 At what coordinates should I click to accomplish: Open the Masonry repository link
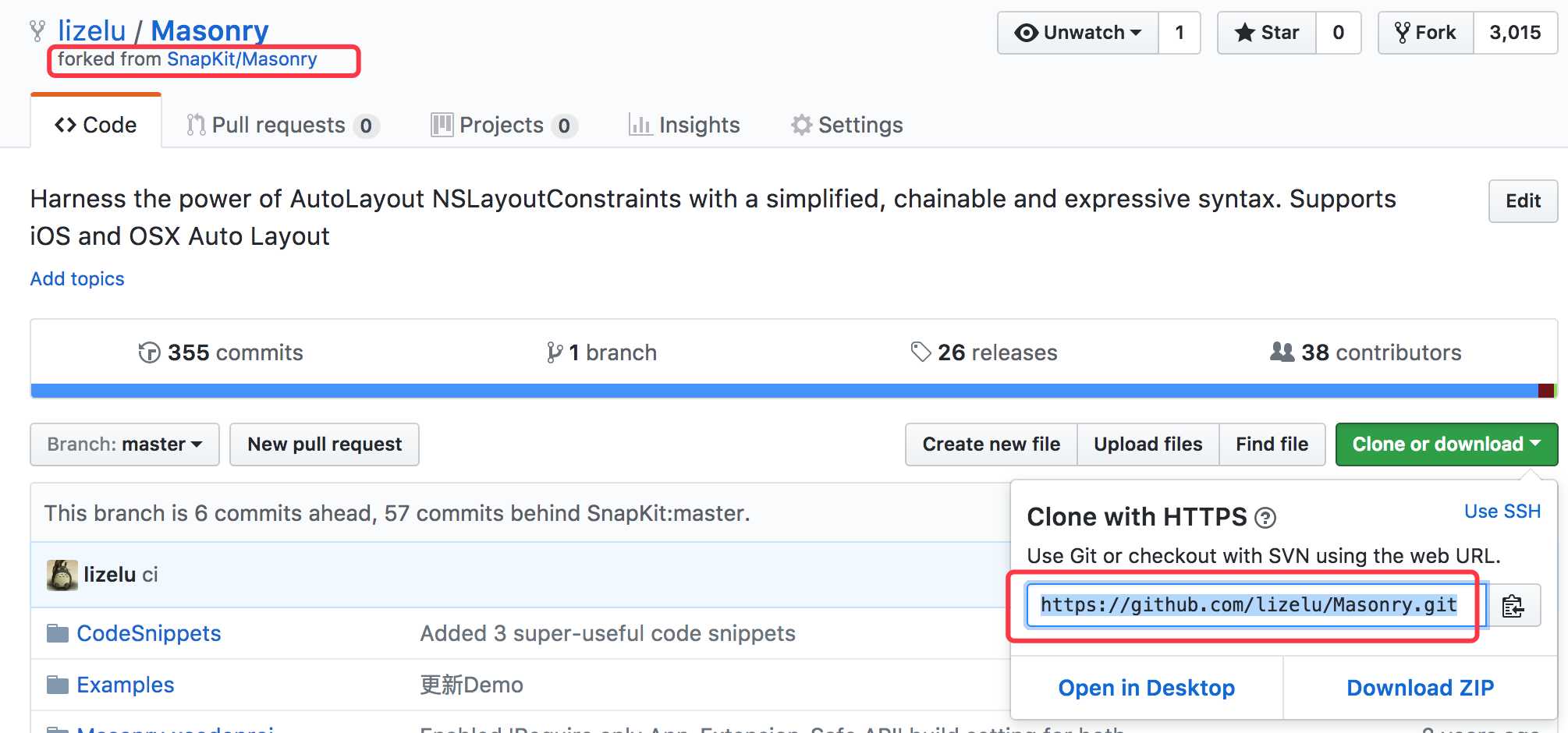[x=209, y=31]
